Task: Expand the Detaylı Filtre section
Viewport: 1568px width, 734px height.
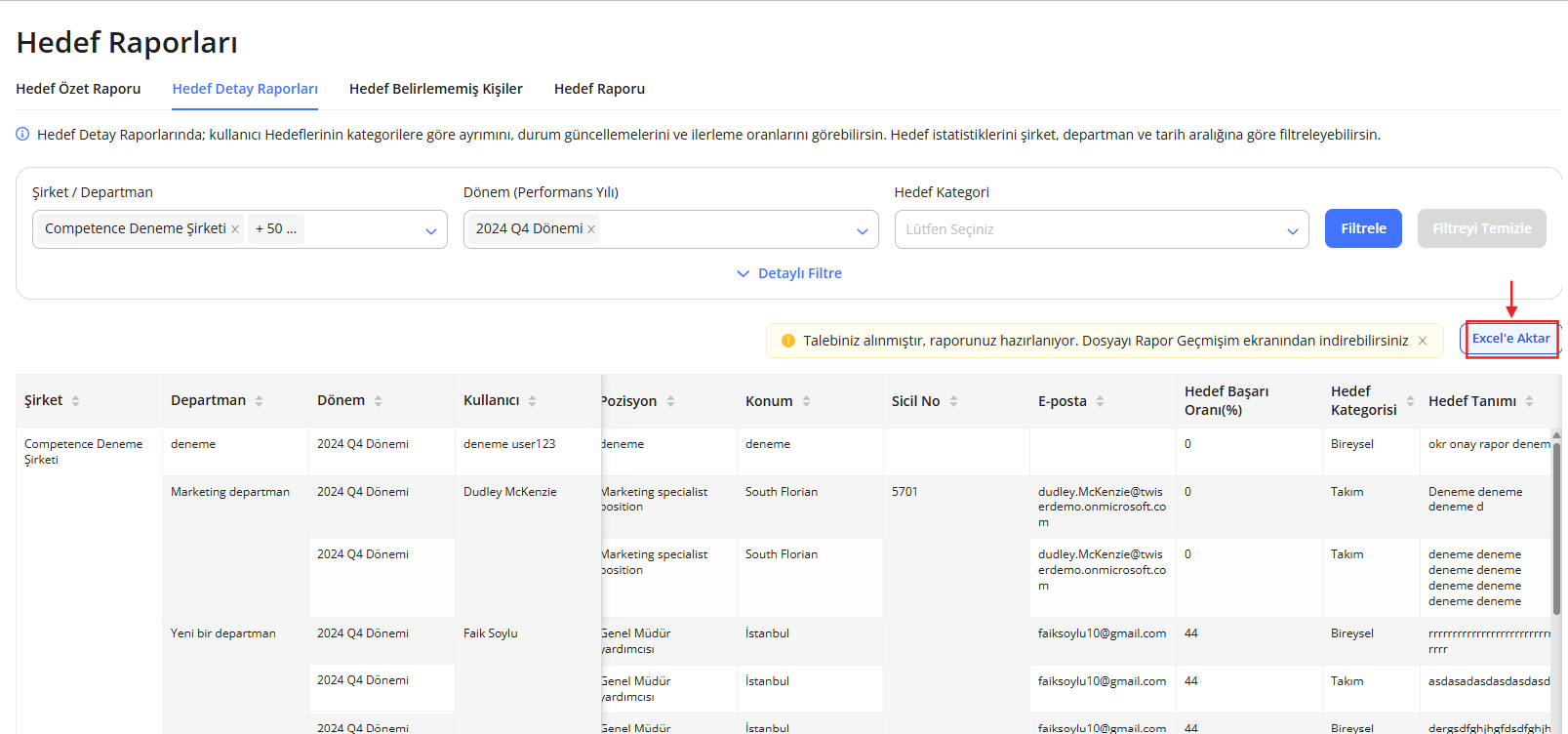Action: coord(789,273)
